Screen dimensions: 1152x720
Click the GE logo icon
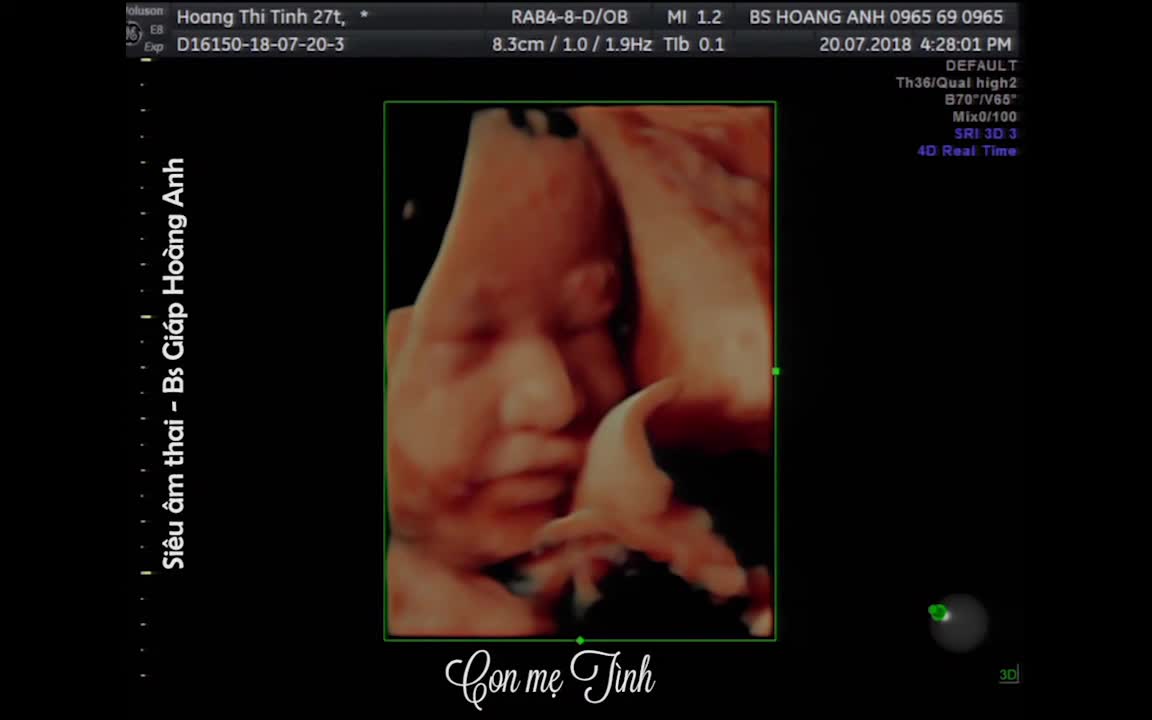(x=133, y=34)
